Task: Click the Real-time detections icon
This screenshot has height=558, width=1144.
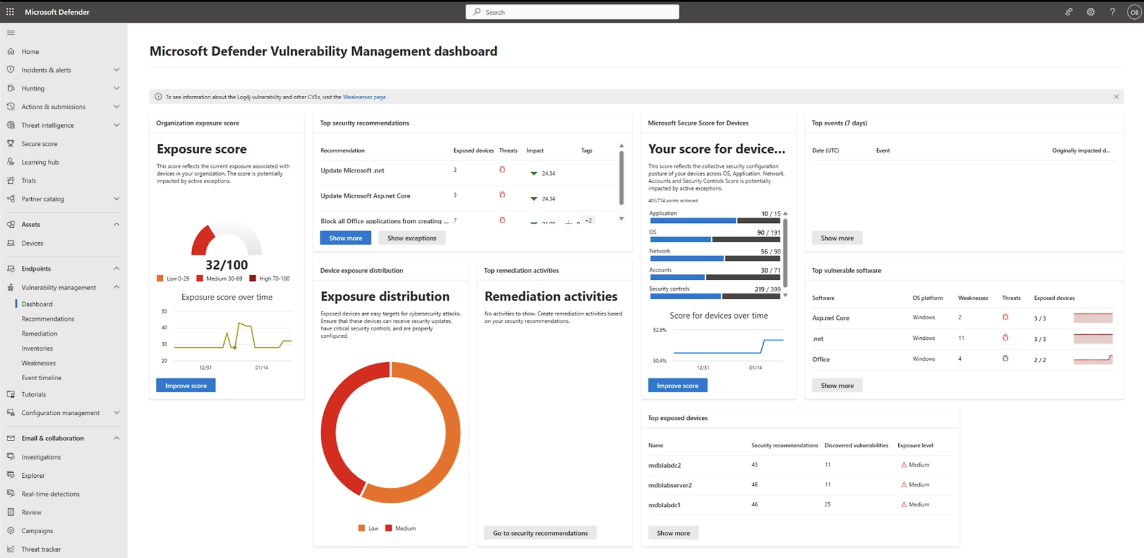Action: point(10,494)
